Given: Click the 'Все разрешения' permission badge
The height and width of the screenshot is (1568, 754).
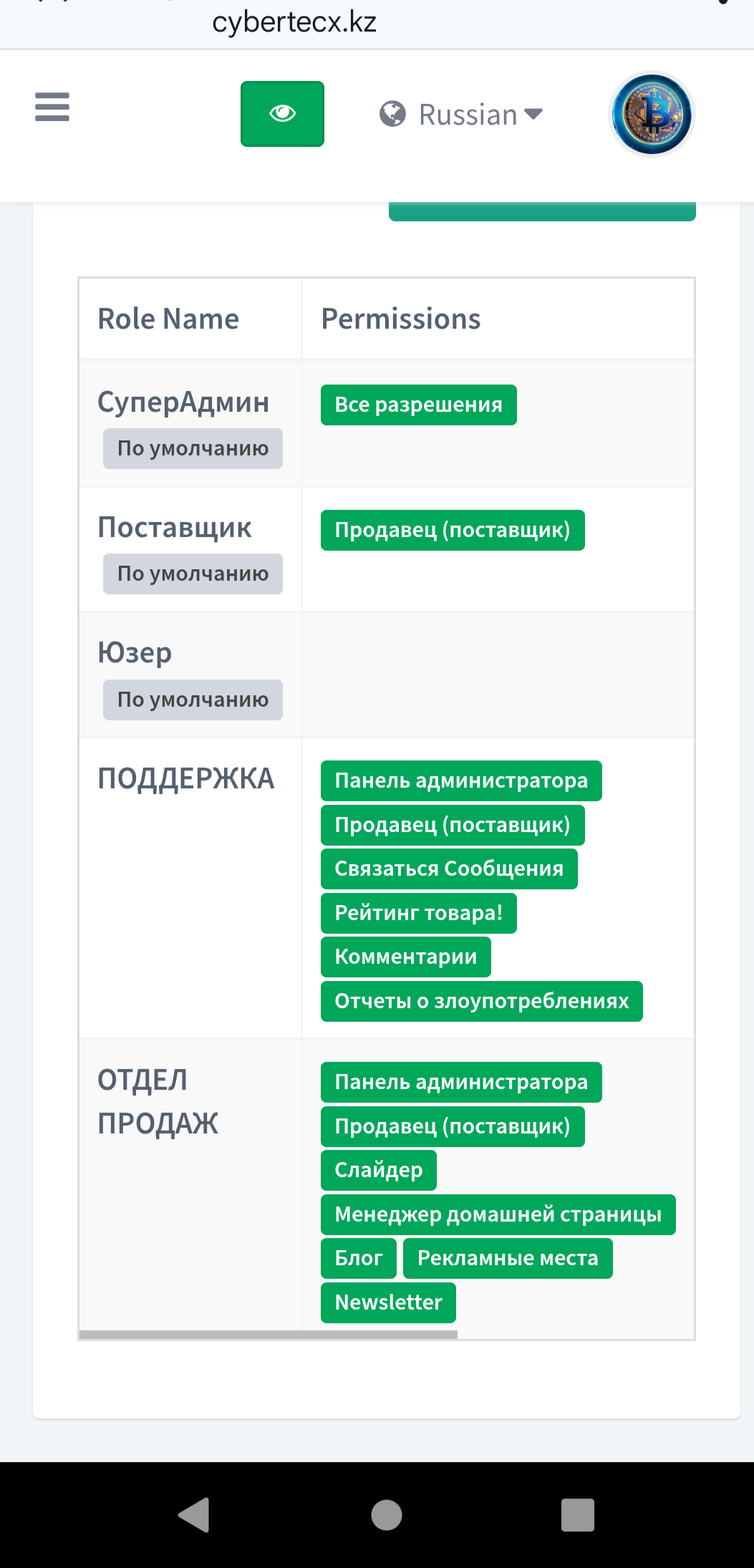Looking at the screenshot, I should tap(418, 405).
